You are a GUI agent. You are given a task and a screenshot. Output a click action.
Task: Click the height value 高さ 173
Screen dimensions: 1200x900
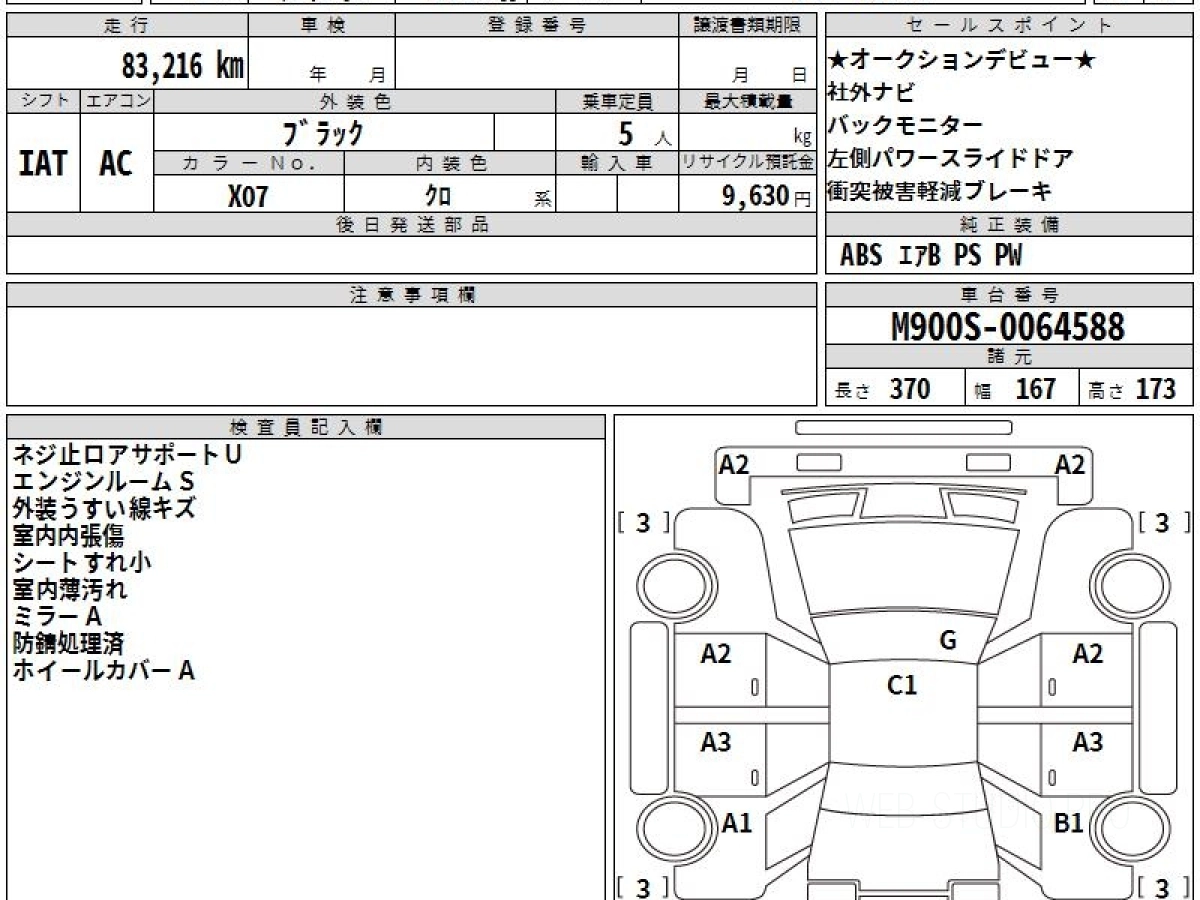pos(1131,389)
